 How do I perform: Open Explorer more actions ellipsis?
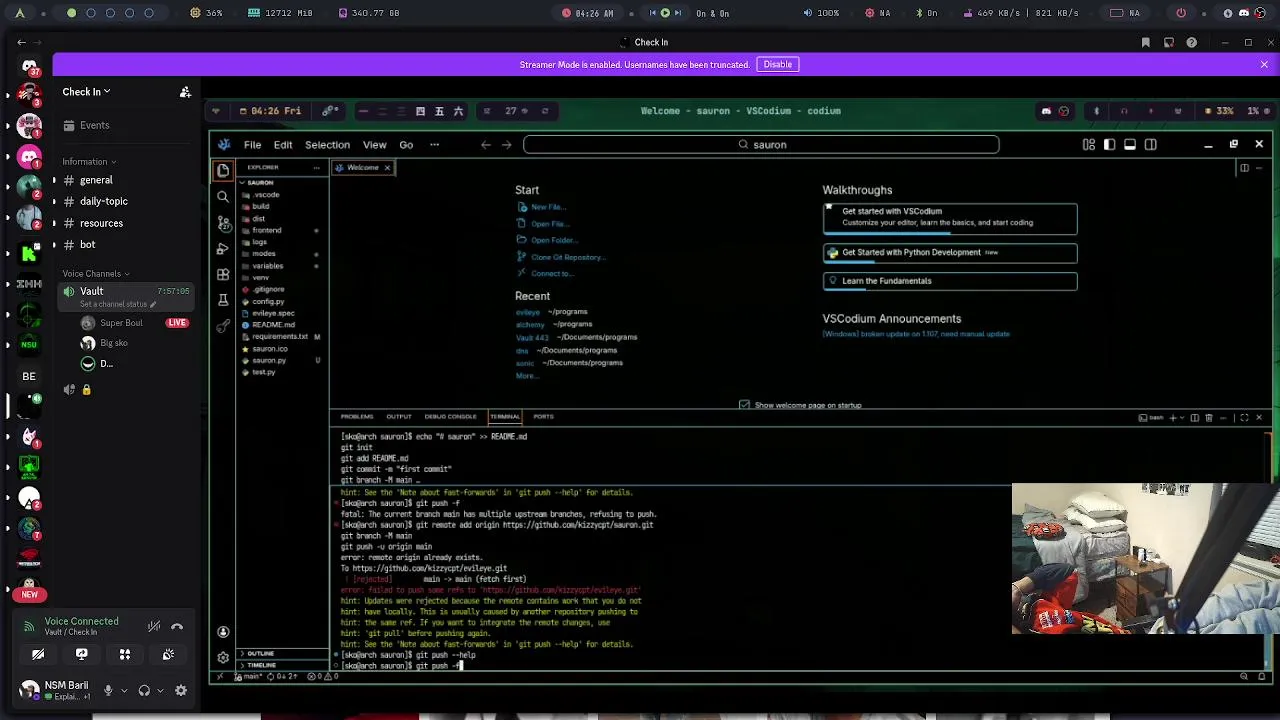click(x=316, y=168)
